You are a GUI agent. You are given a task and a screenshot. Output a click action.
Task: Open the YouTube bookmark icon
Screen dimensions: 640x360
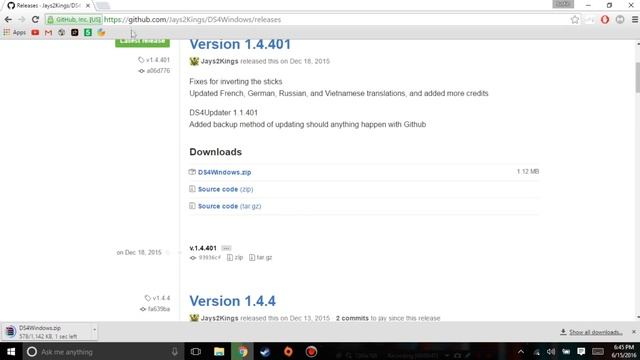point(36,32)
